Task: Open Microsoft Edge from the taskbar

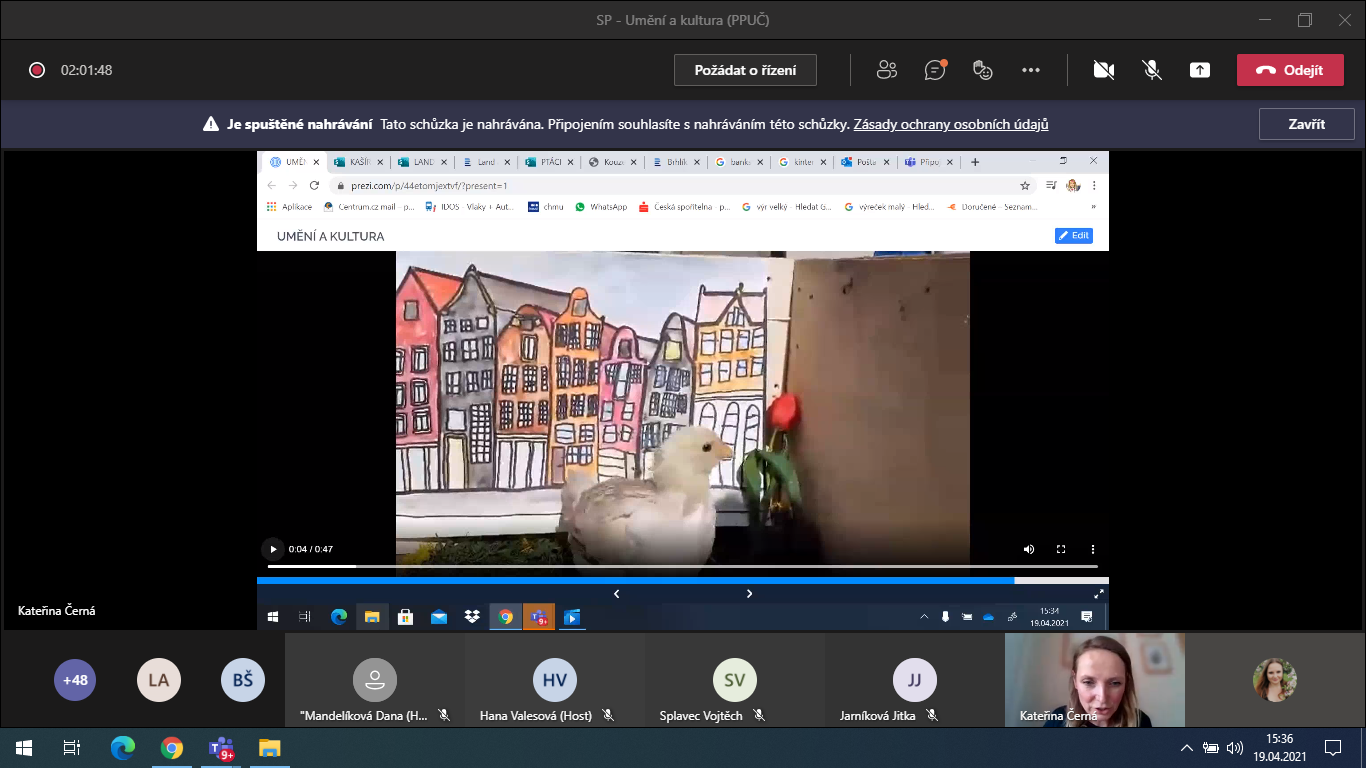Action: pyautogui.click(x=123, y=747)
